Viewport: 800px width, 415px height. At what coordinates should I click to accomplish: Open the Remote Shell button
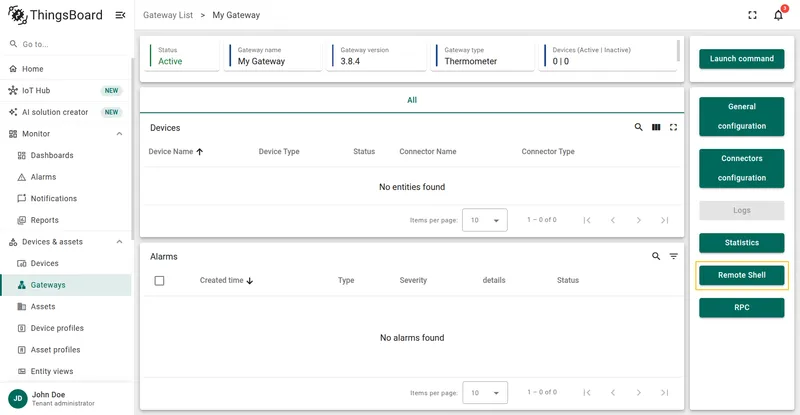741,275
